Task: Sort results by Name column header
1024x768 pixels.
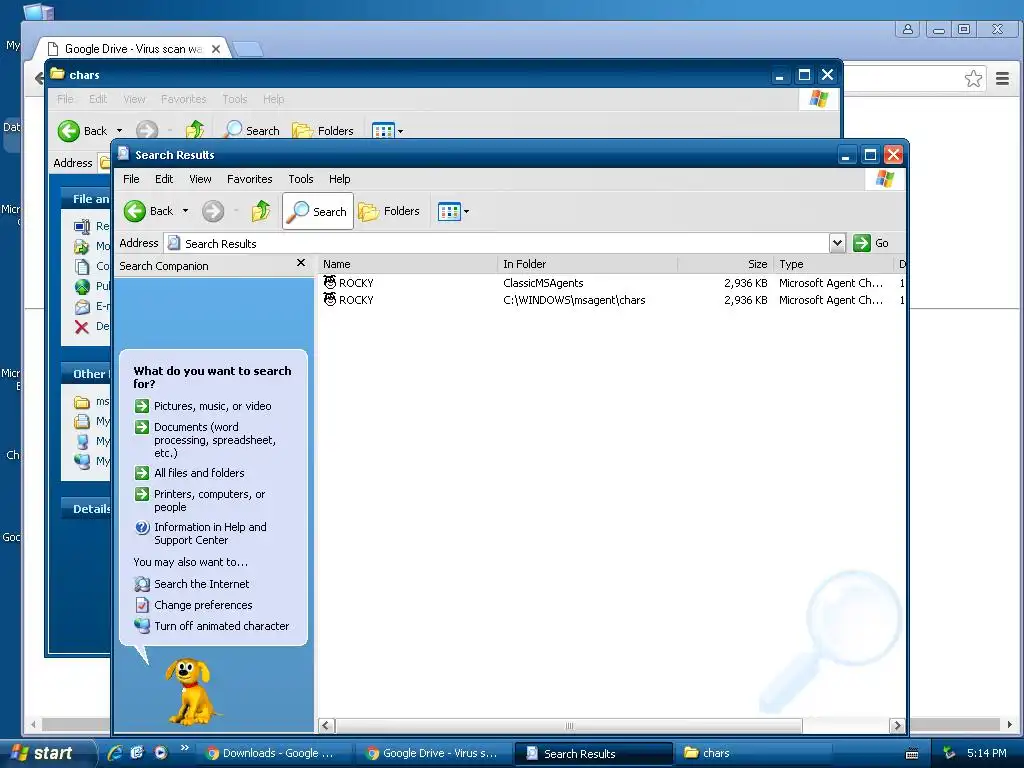Action: click(x=408, y=264)
